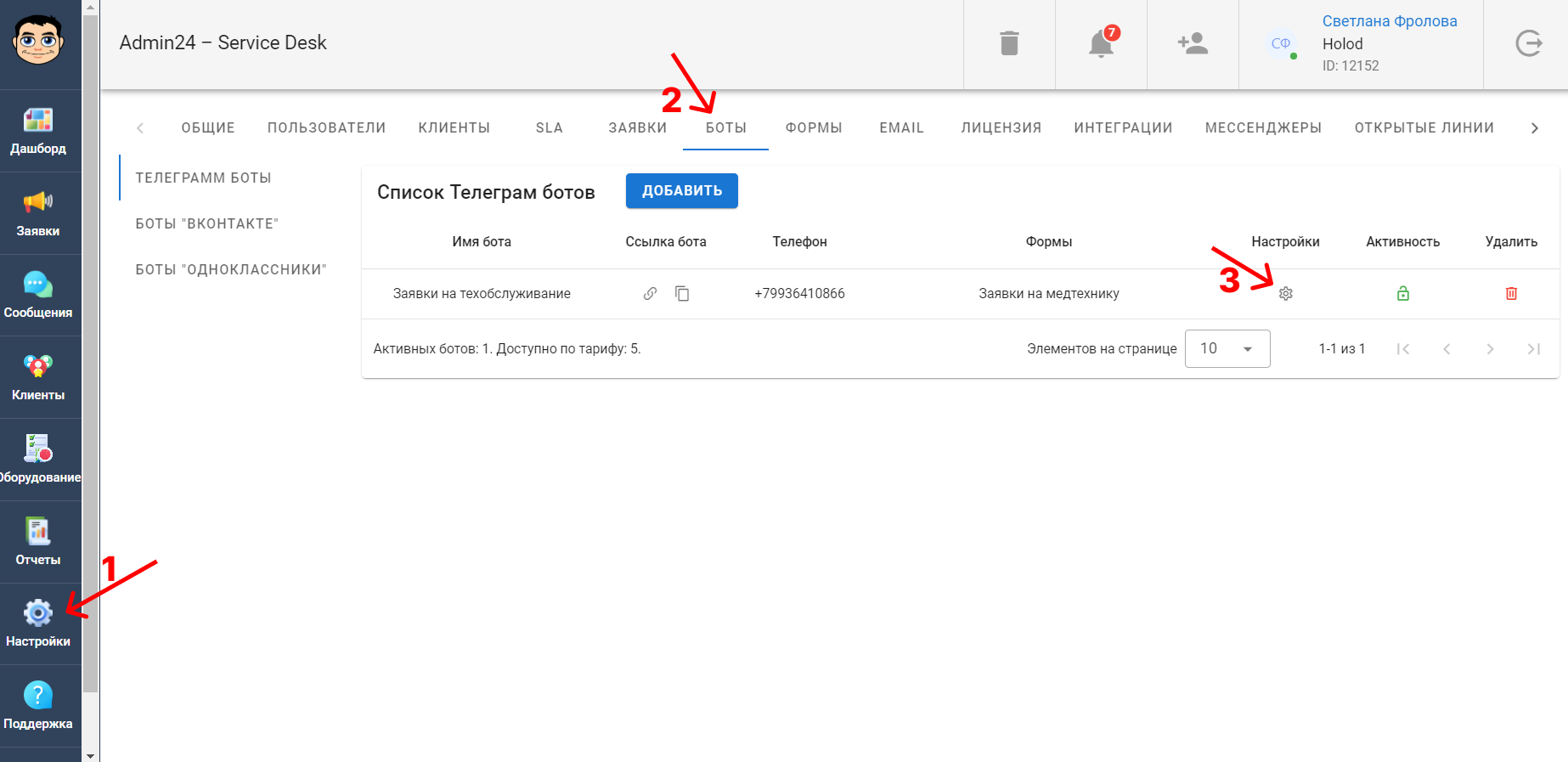Viewport: 1568px width, 762px height.
Task: Toggle bot activity green lock icon
Action: pyautogui.click(x=1403, y=294)
